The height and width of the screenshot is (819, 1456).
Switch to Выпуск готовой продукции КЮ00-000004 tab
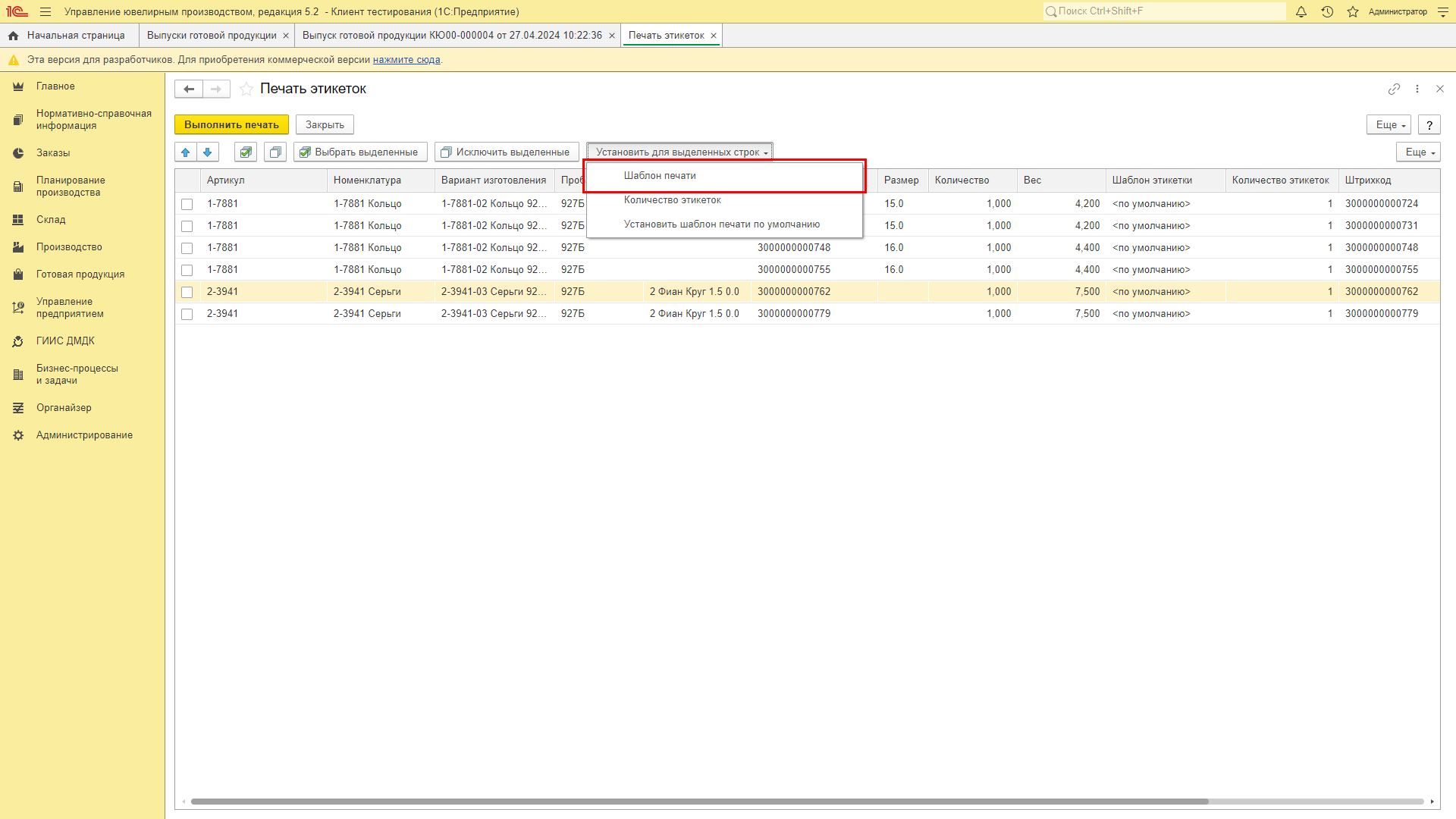452,36
